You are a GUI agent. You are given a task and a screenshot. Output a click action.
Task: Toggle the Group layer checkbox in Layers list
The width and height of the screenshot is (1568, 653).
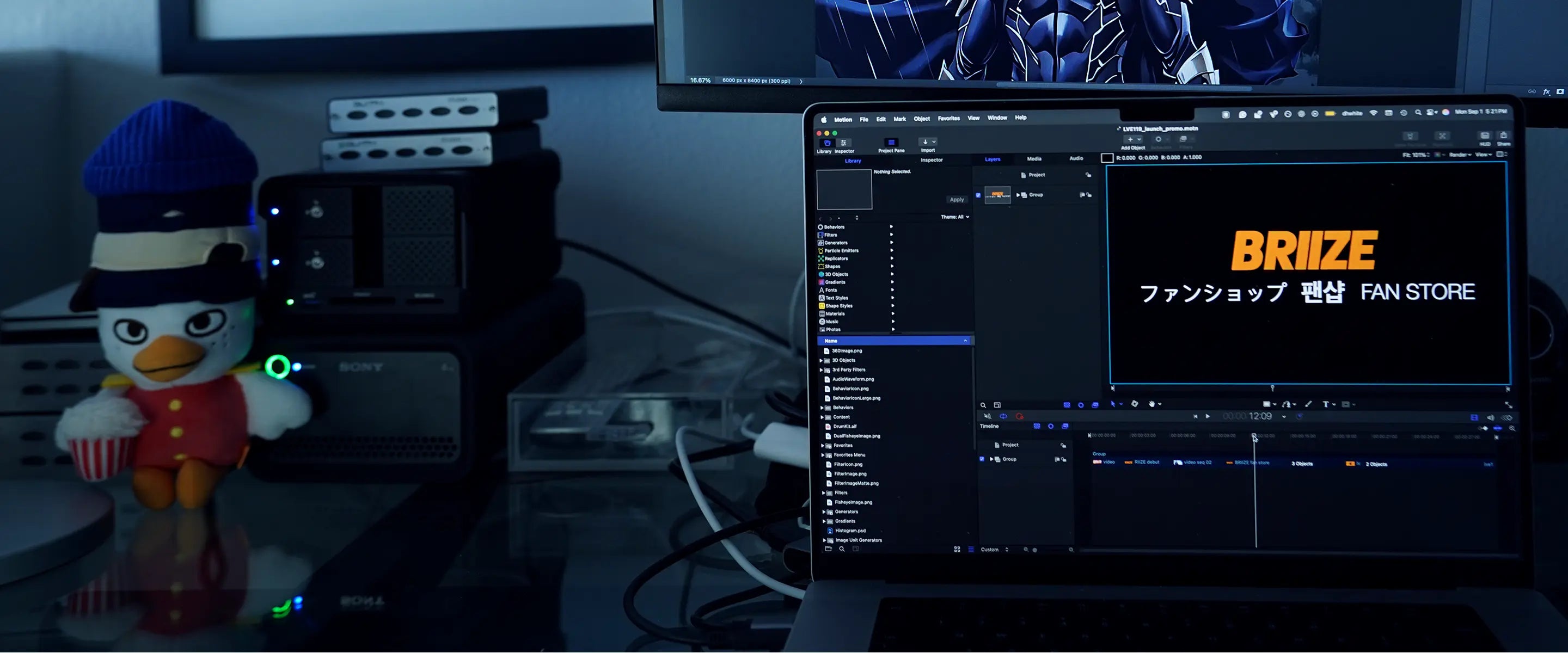[978, 195]
